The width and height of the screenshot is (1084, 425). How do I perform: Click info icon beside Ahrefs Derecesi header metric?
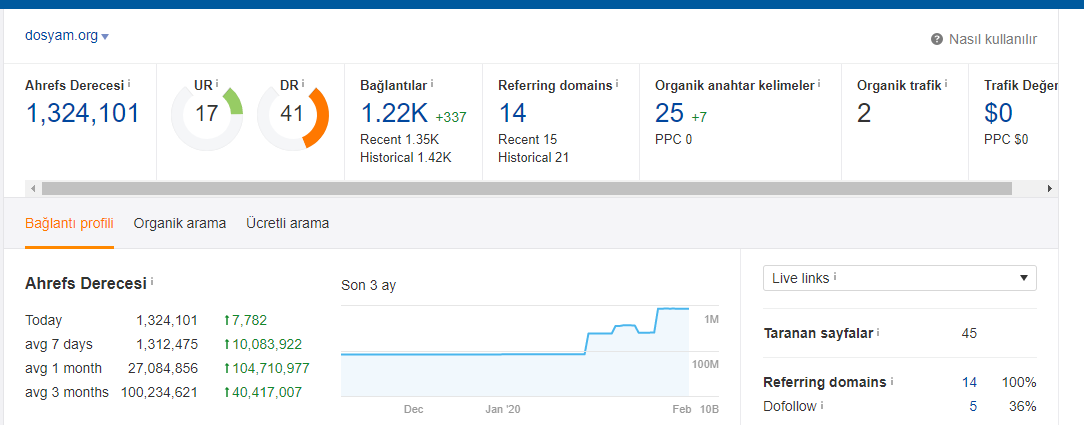pyautogui.click(x=129, y=84)
